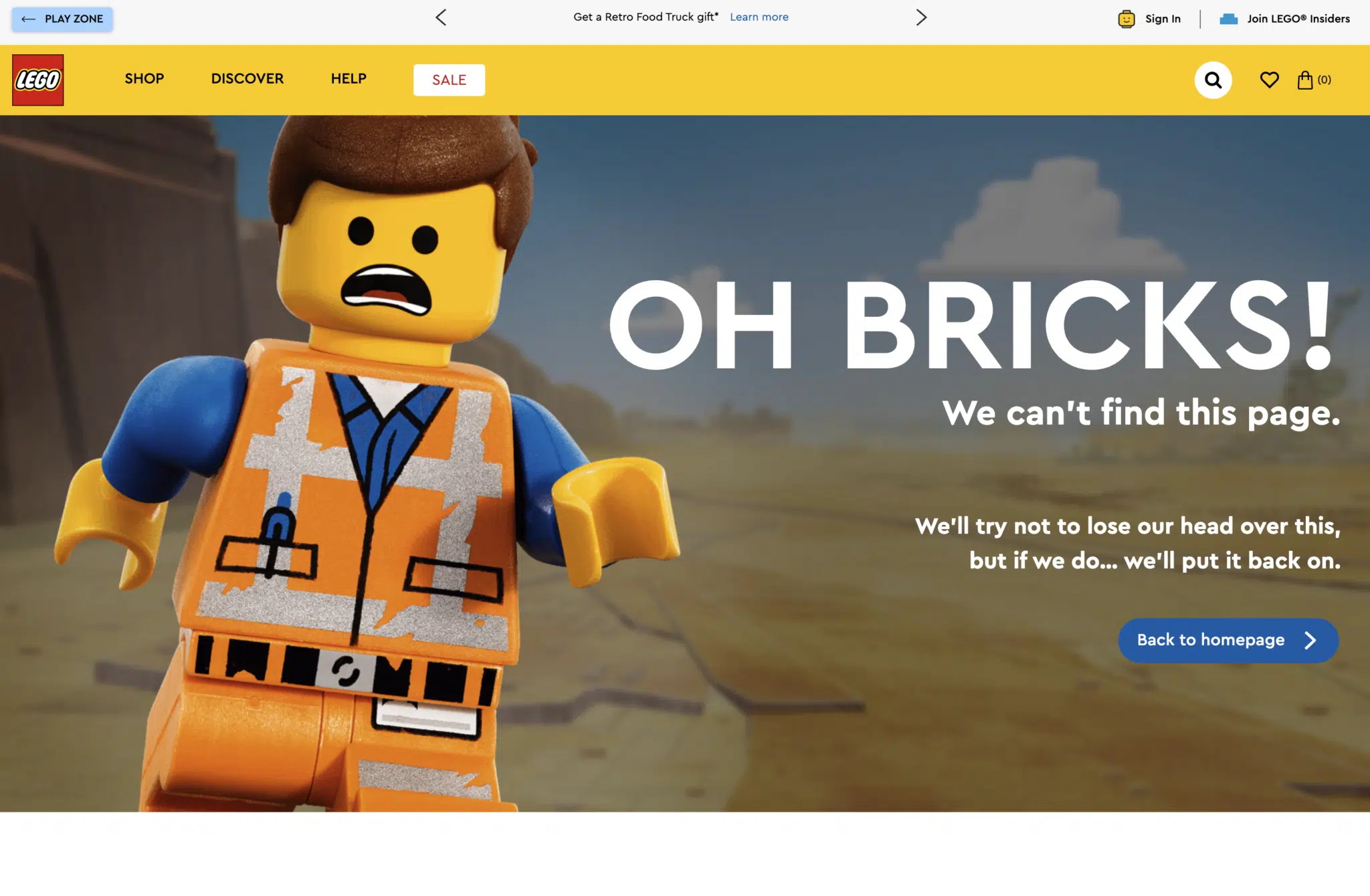This screenshot has width=1370, height=896.
Task: Click the arrow on Back to homepage button
Action: [x=1310, y=641]
